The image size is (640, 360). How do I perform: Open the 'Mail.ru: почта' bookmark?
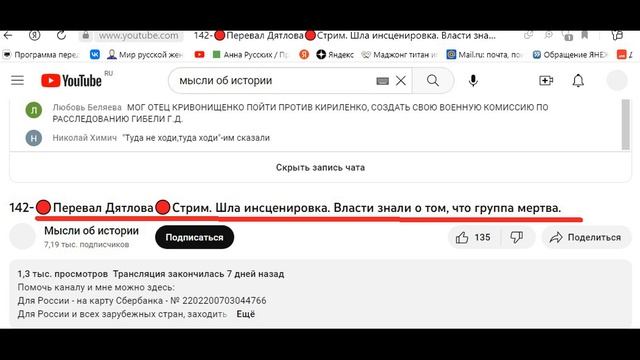click(484, 54)
